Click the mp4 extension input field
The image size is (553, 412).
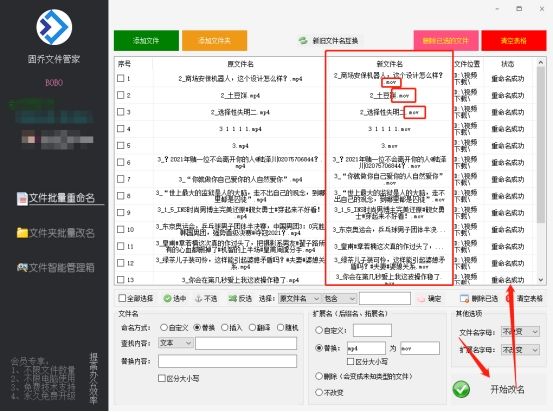click(366, 348)
